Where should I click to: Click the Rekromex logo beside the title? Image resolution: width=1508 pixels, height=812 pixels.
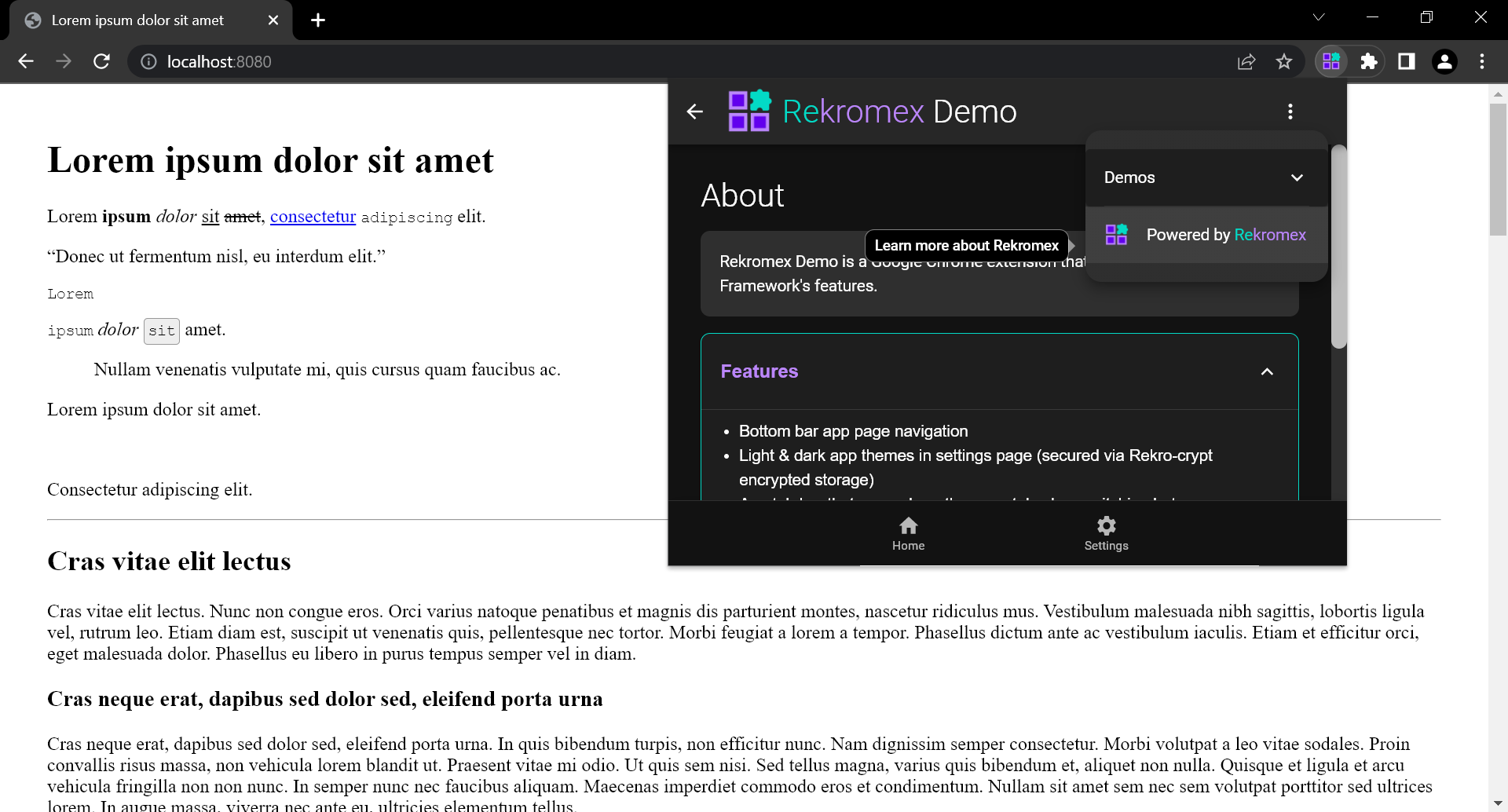(749, 111)
